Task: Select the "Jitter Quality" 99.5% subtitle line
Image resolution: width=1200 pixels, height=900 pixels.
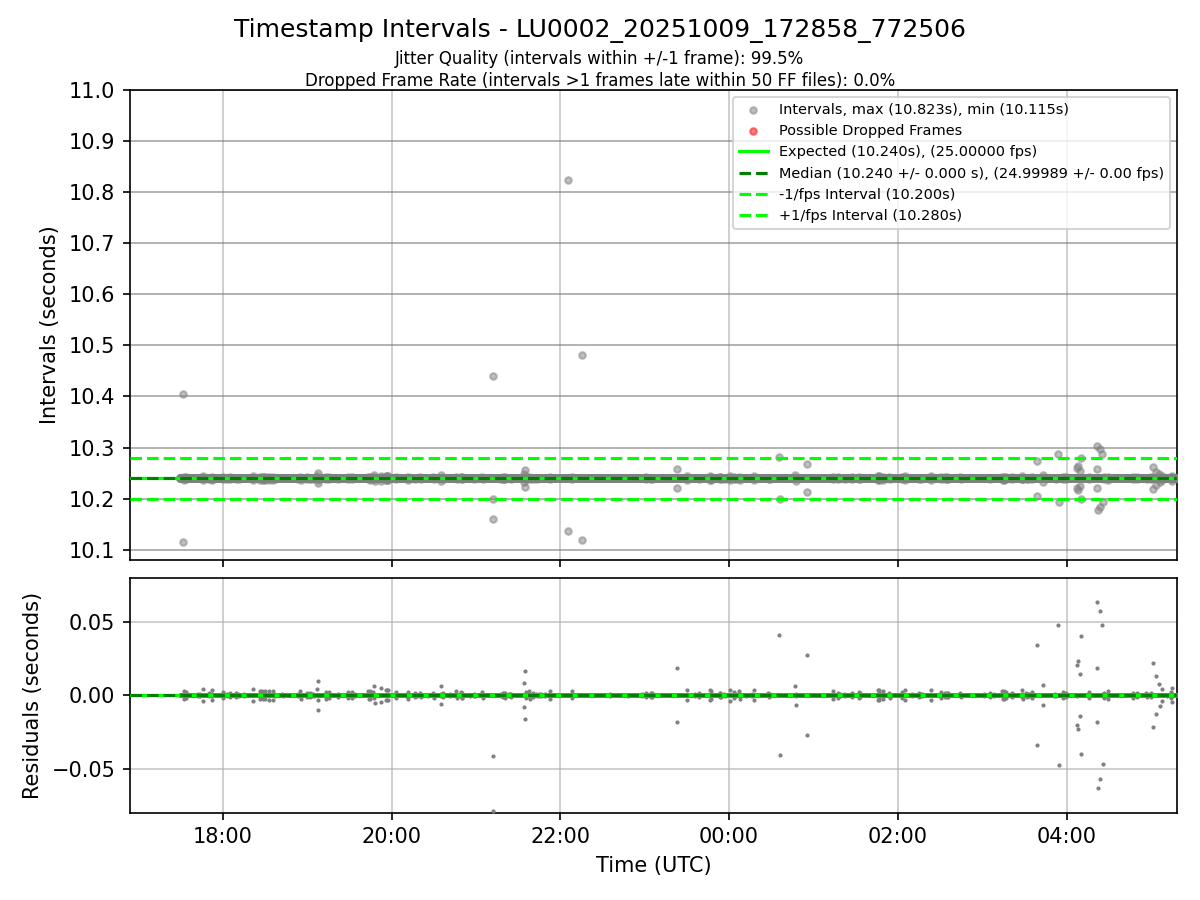Action: pos(599,58)
